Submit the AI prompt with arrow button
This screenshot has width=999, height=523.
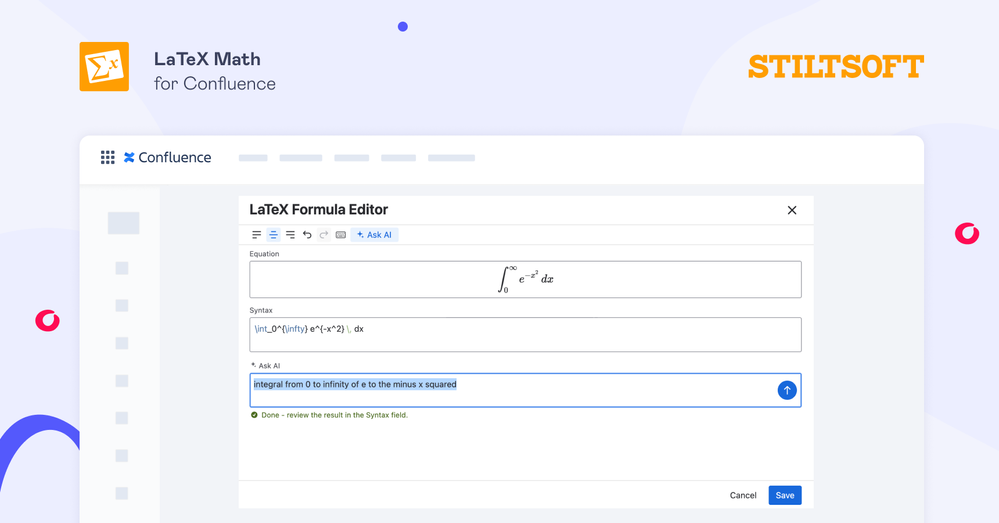(787, 390)
